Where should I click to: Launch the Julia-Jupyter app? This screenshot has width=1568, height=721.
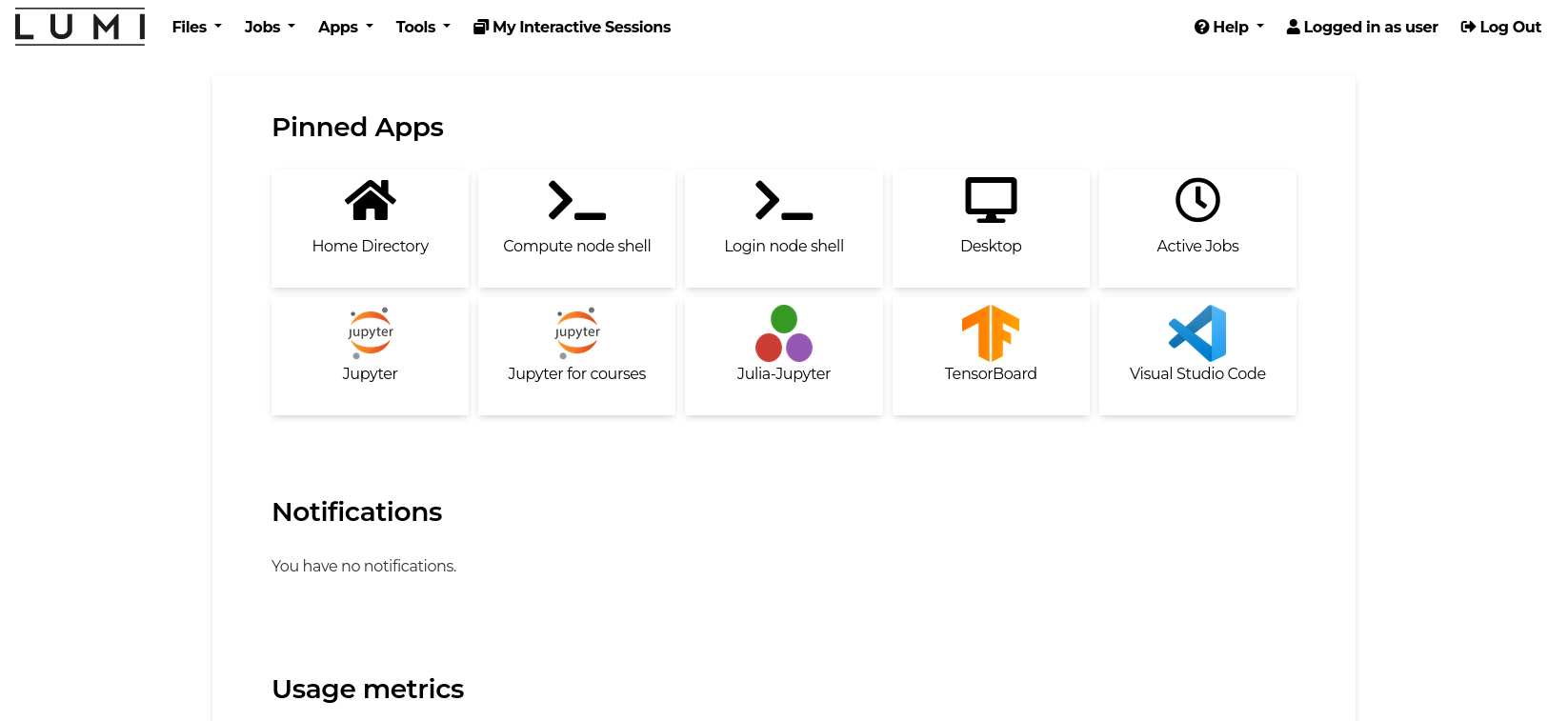coord(783,356)
